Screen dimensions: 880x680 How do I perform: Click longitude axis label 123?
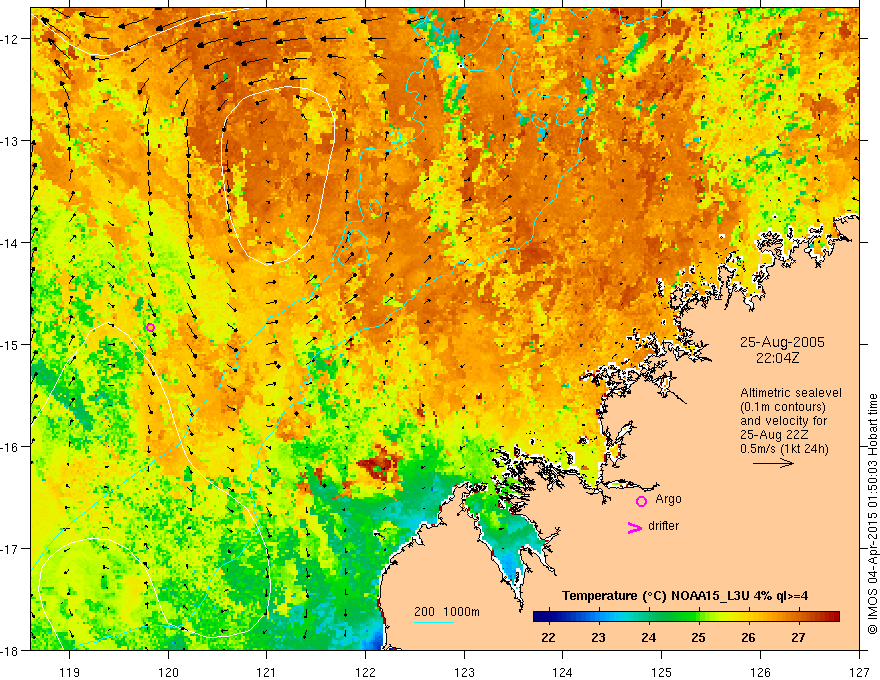pos(464,672)
